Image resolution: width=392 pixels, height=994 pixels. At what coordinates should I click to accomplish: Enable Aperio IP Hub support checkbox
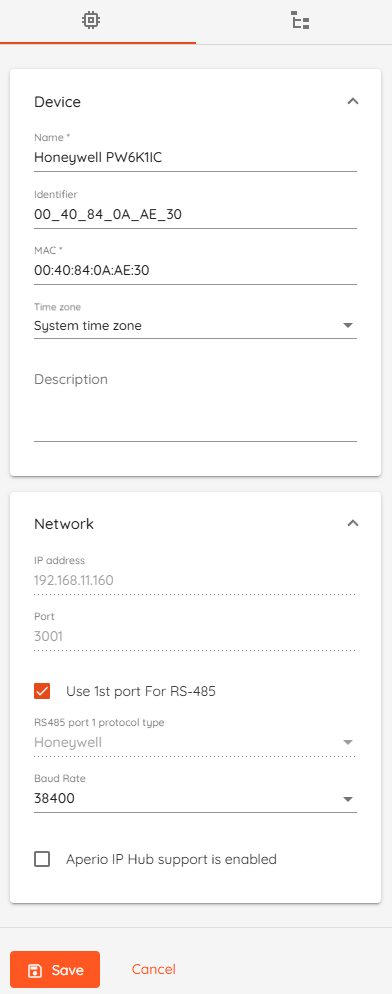pos(42,860)
